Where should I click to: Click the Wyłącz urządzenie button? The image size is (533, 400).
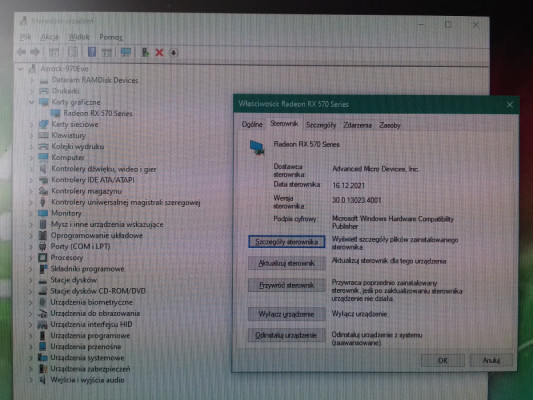click(286, 314)
